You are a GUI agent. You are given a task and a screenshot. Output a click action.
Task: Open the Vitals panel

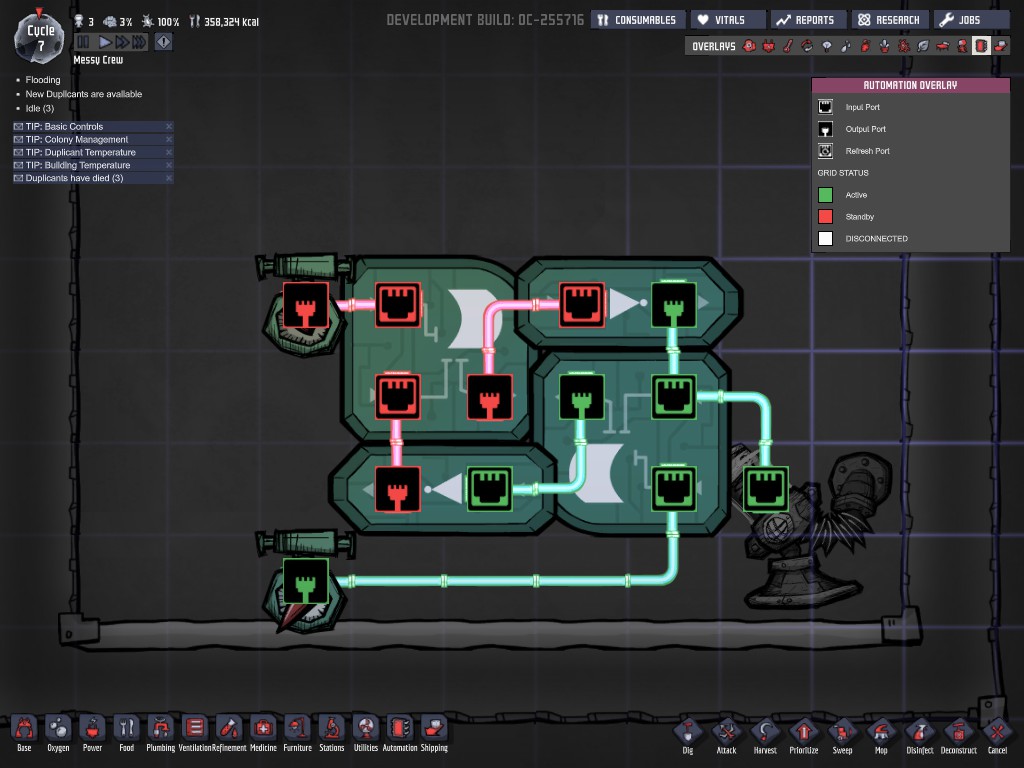click(727, 20)
